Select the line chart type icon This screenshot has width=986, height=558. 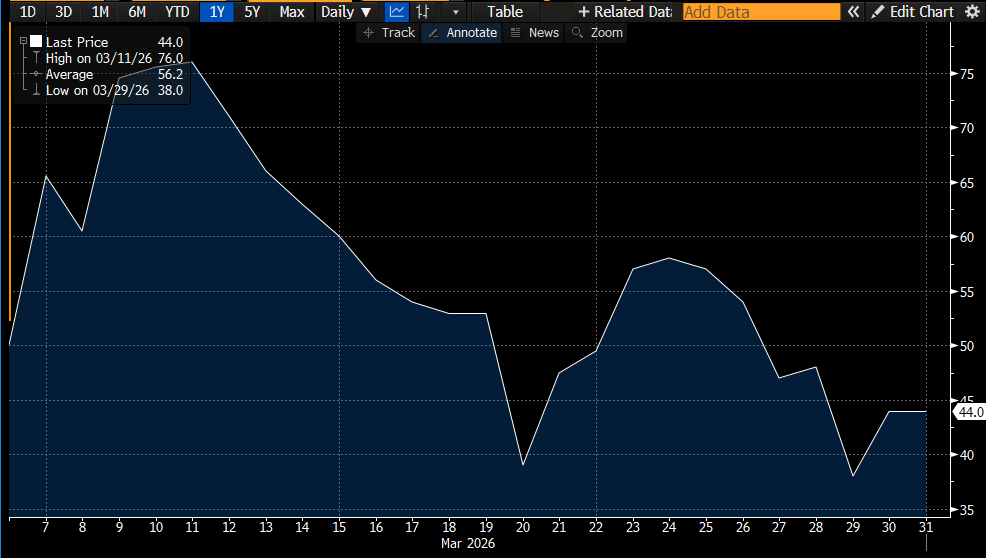pos(397,11)
